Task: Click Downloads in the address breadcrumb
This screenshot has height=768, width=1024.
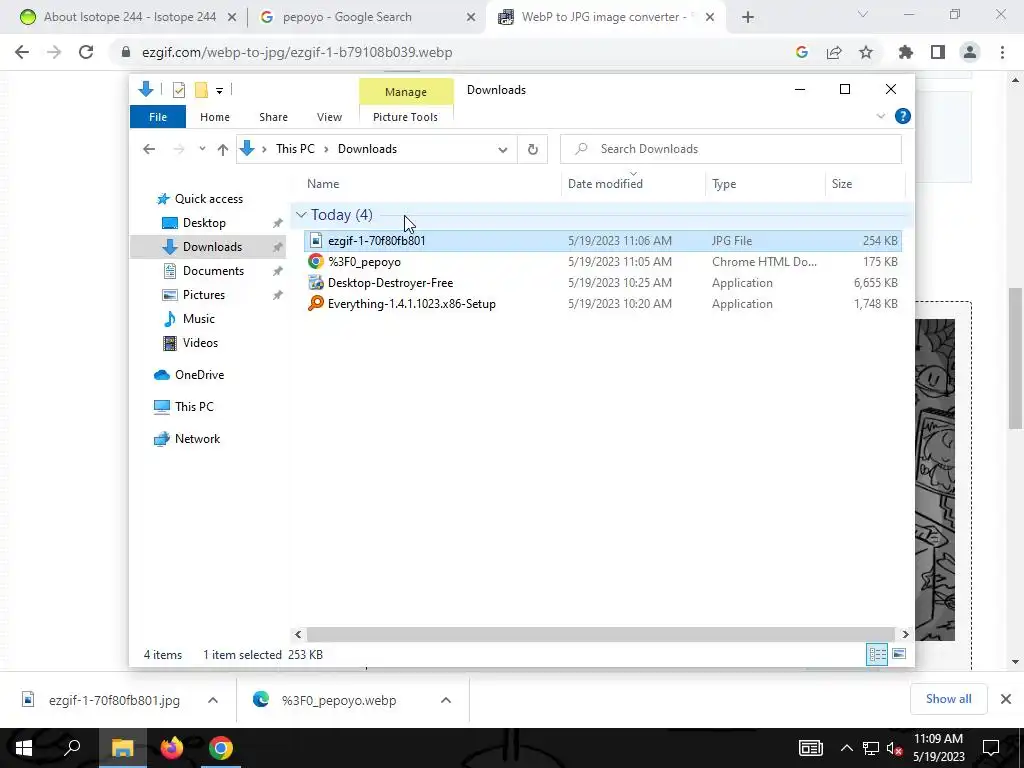Action: click(x=367, y=149)
